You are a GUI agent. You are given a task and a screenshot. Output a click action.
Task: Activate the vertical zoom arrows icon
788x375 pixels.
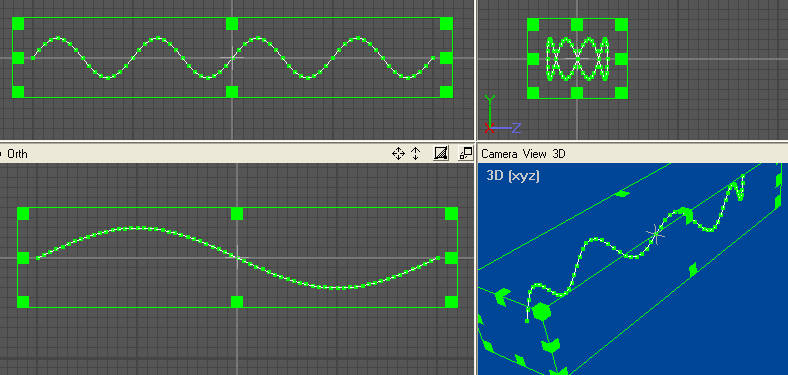pyautogui.click(x=416, y=153)
